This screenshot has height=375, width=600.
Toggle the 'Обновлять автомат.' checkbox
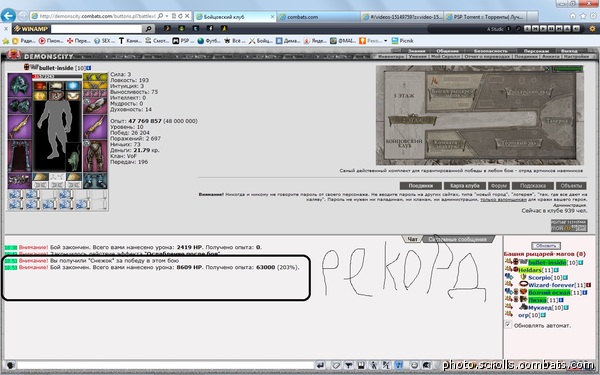[x=508, y=324]
